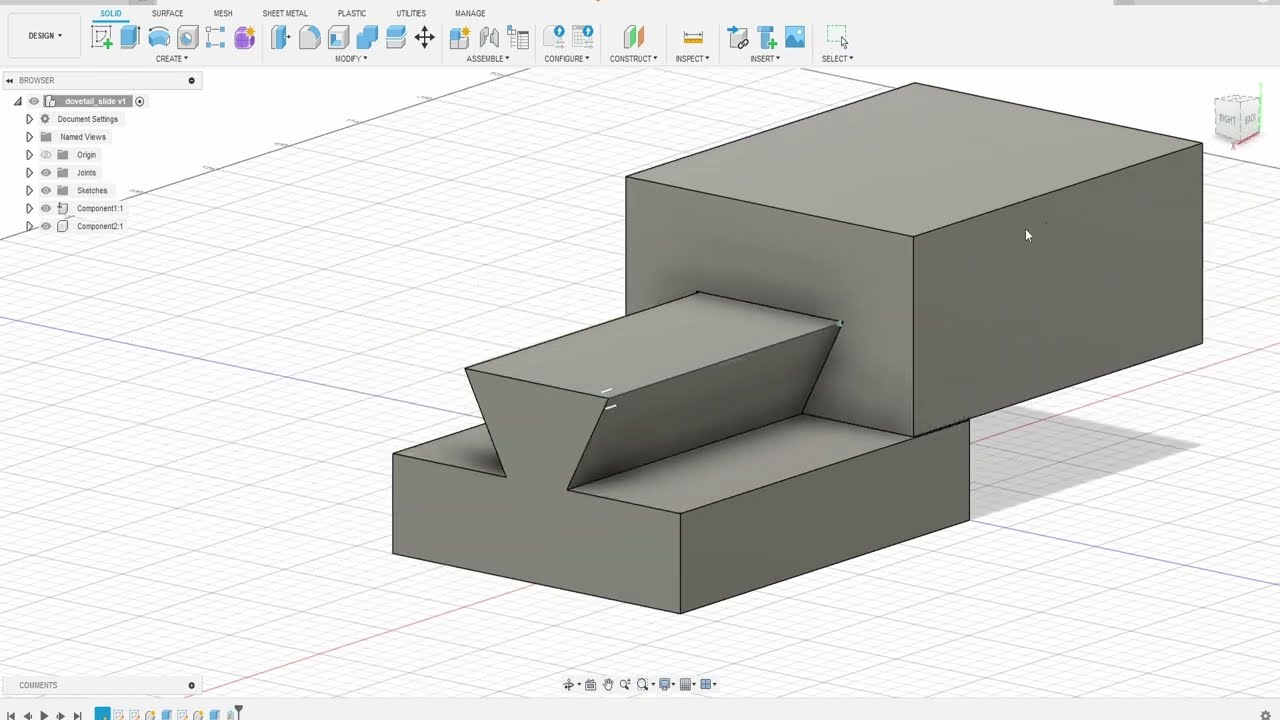
Task: Select the Combine tool icon
Action: (x=367, y=38)
